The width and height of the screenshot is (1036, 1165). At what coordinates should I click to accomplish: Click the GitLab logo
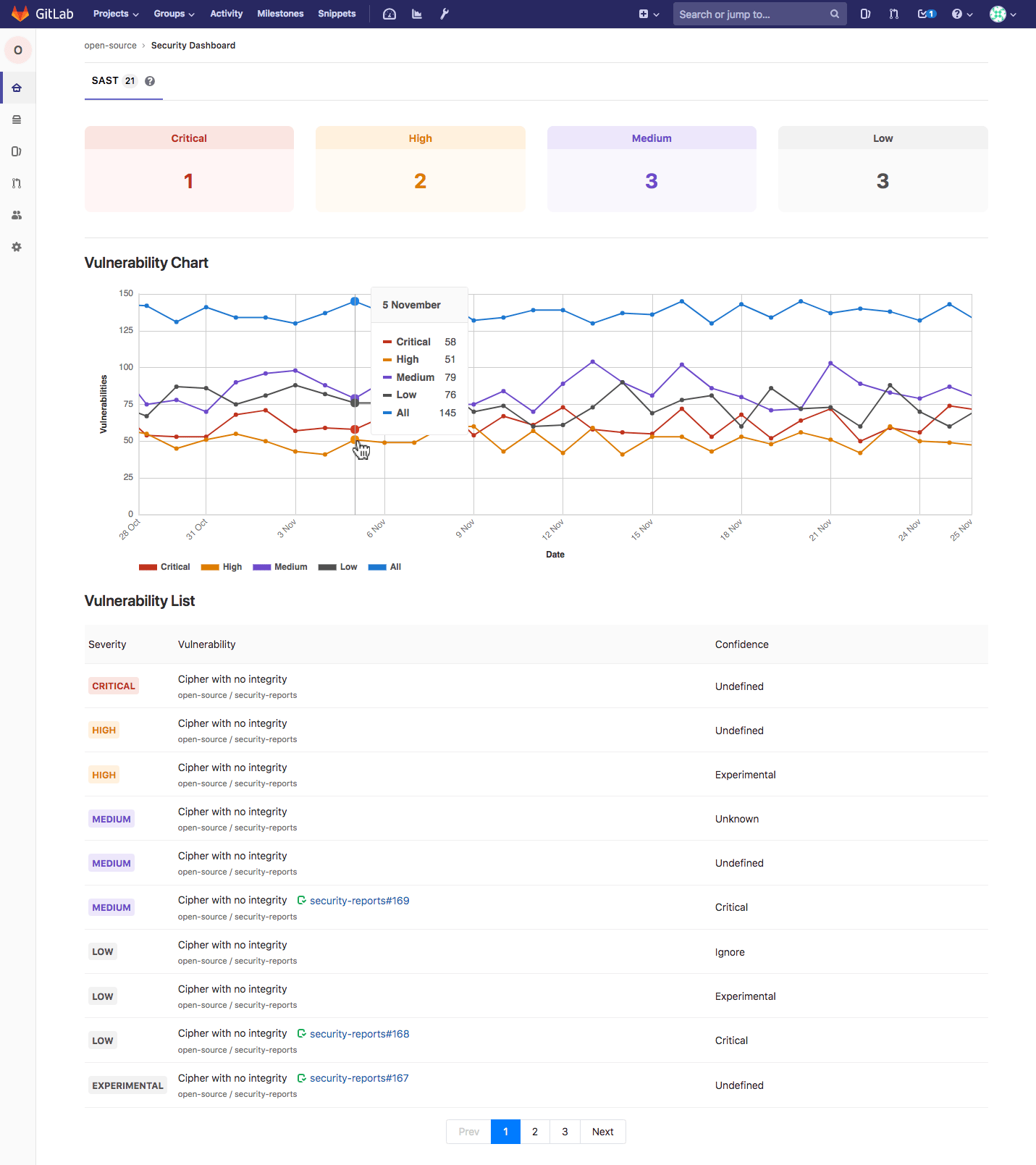(x=42, y=14)
